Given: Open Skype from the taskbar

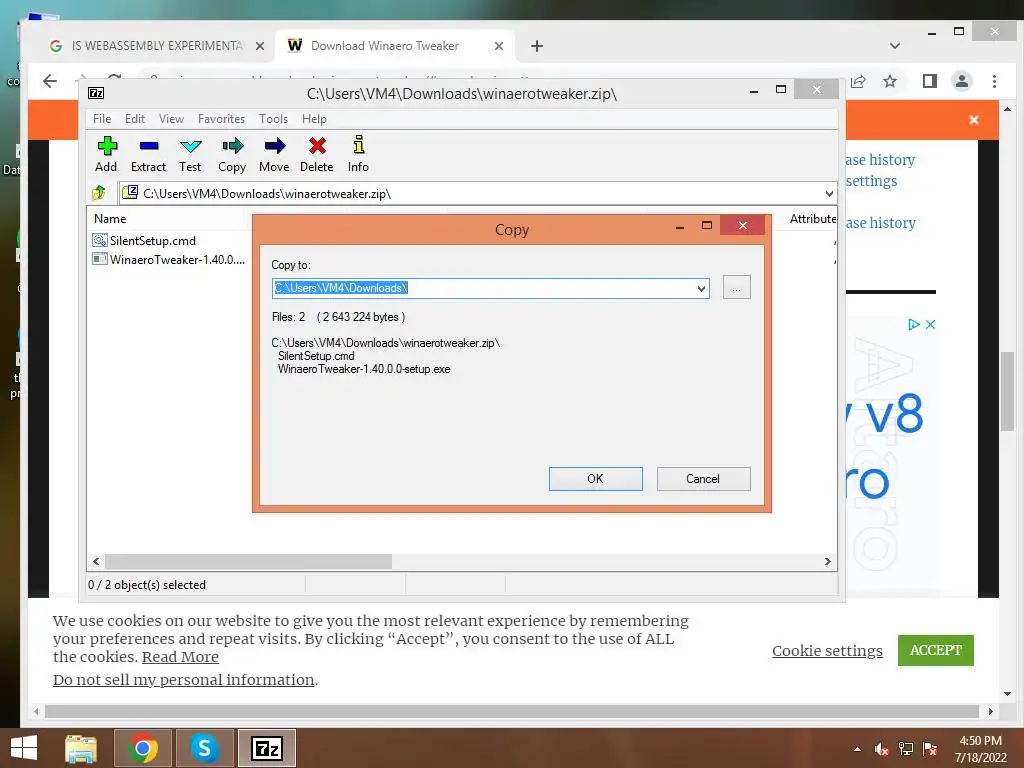Looking at the screenshot, I should click(x=204, y=748).
